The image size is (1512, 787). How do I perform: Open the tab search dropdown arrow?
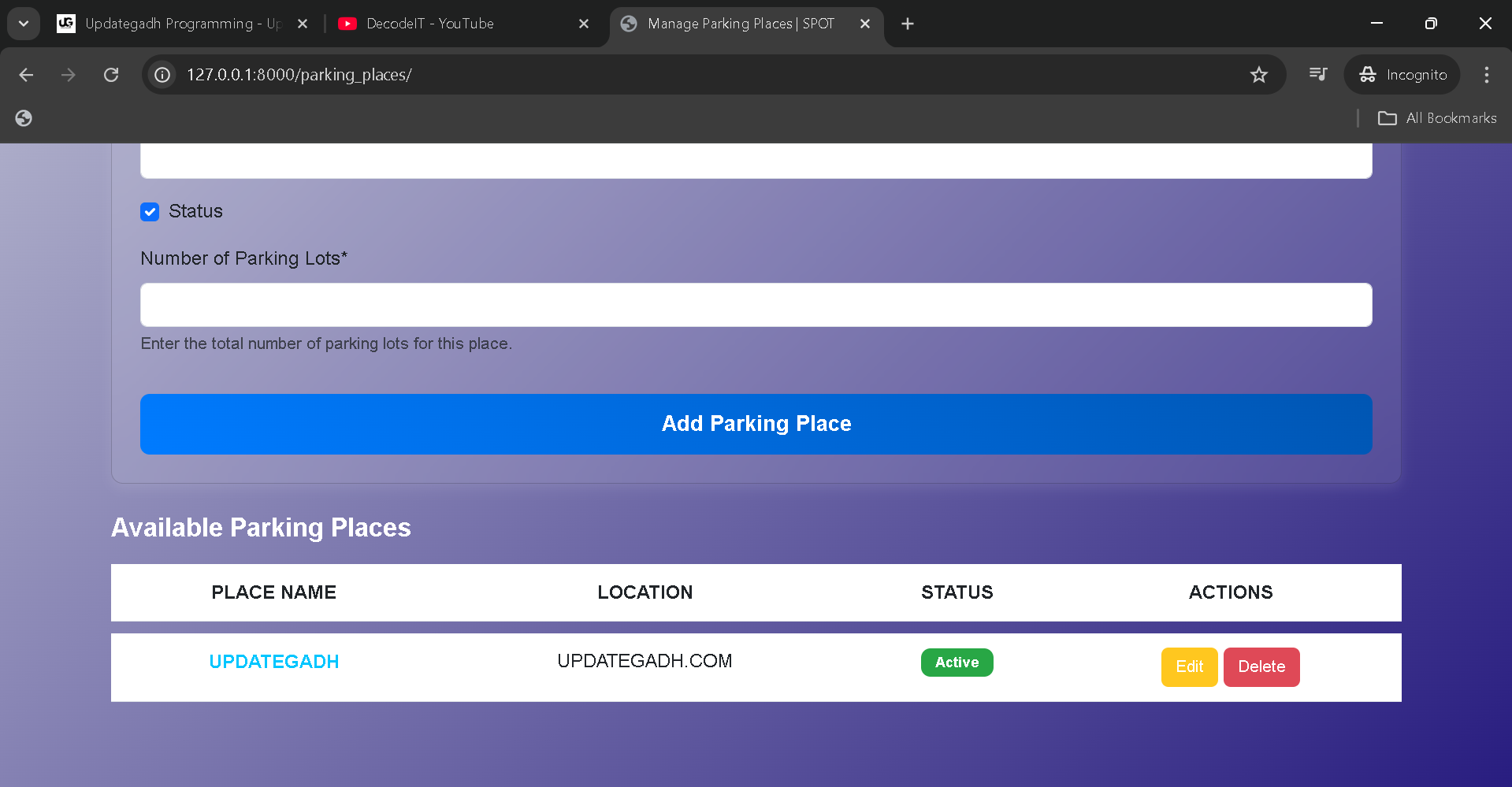24,24
